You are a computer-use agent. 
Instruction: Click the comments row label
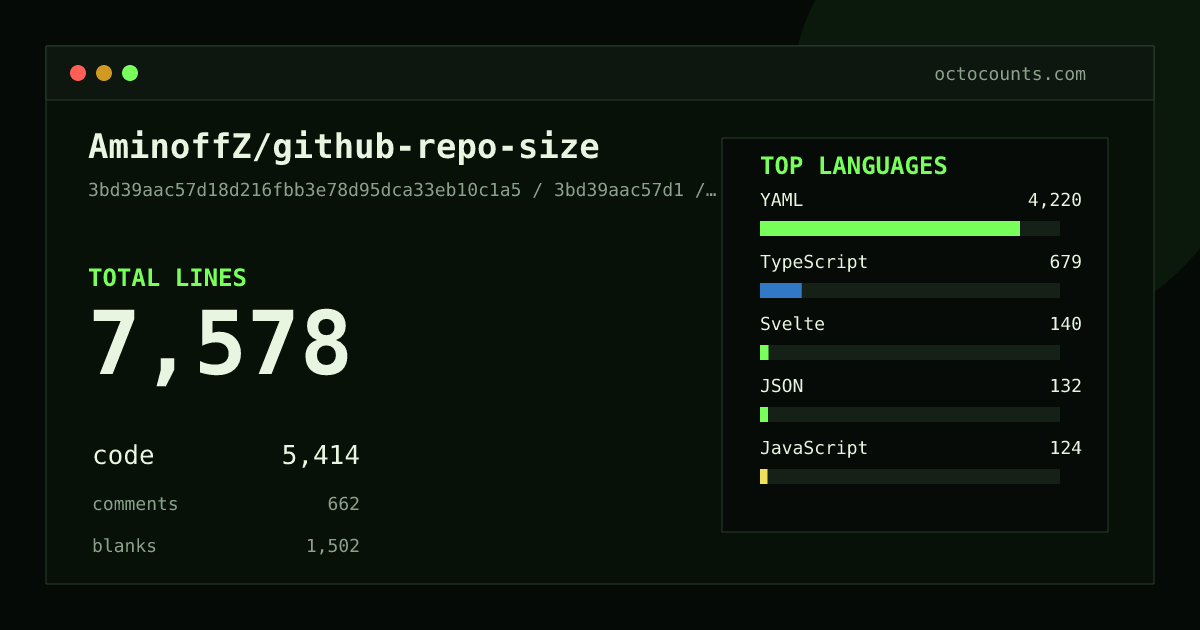pyautogui.click(x=135, y=504)
